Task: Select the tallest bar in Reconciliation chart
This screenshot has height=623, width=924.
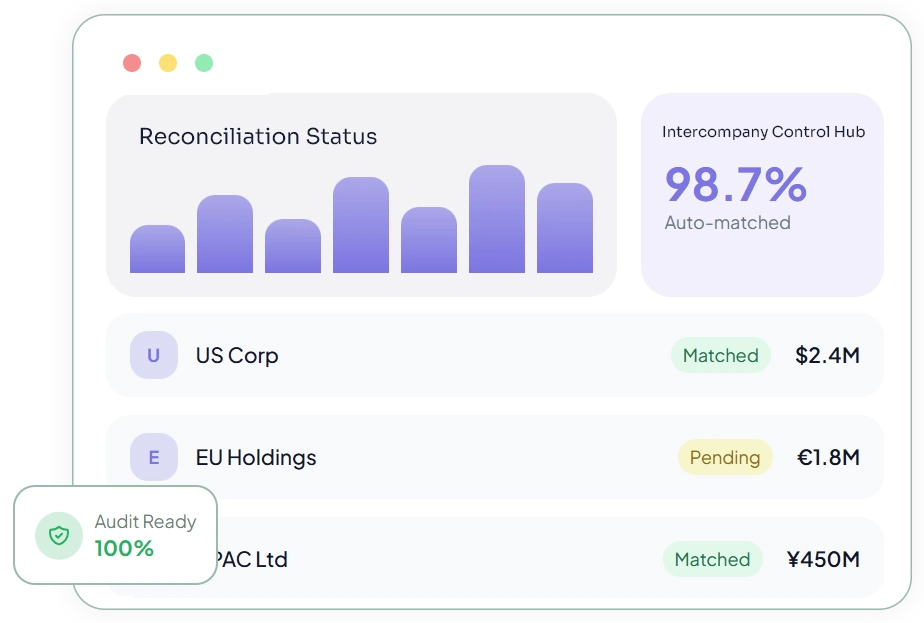Action: 497,219
